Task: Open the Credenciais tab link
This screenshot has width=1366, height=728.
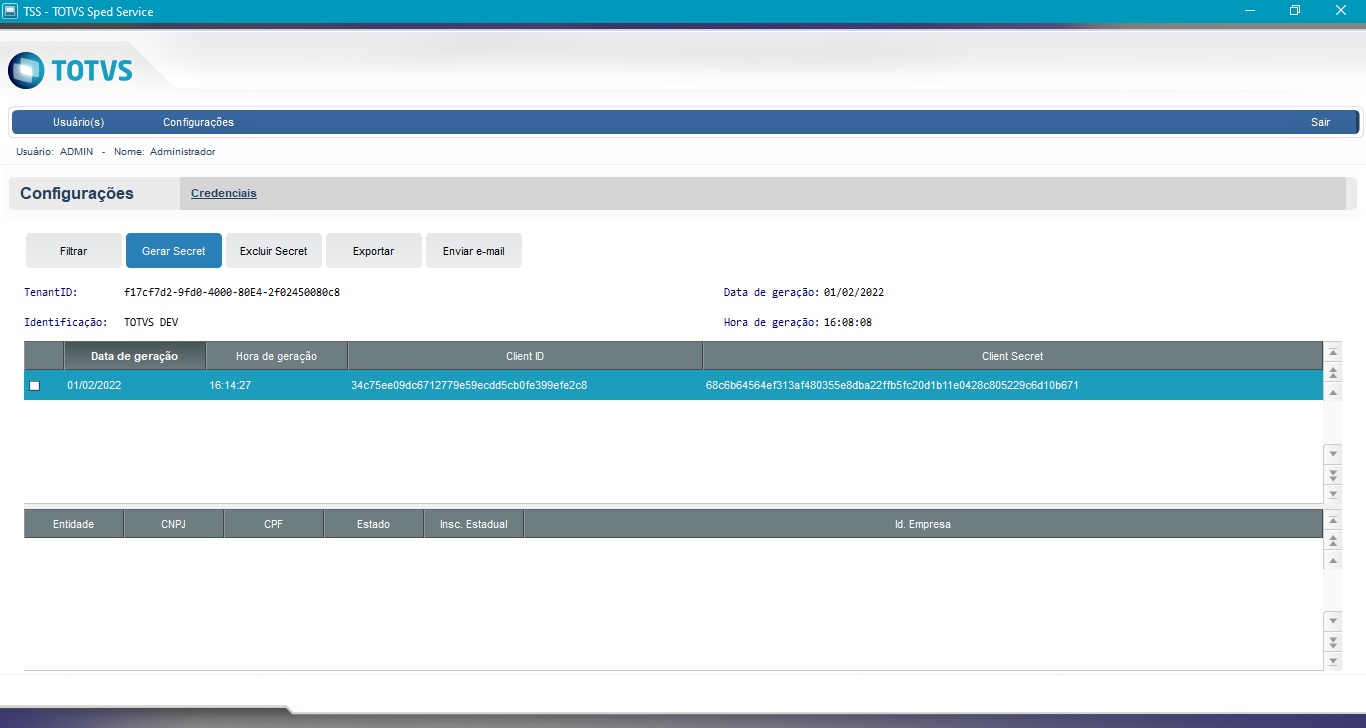Action: (x=224, y=193)
